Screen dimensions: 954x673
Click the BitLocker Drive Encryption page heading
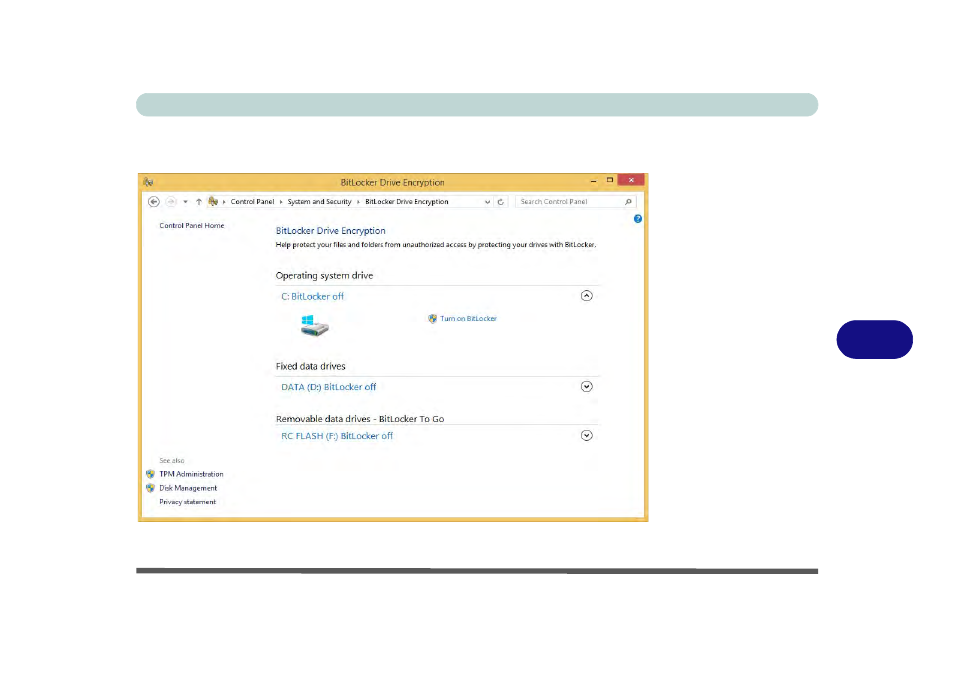click(x=330, y=231)
